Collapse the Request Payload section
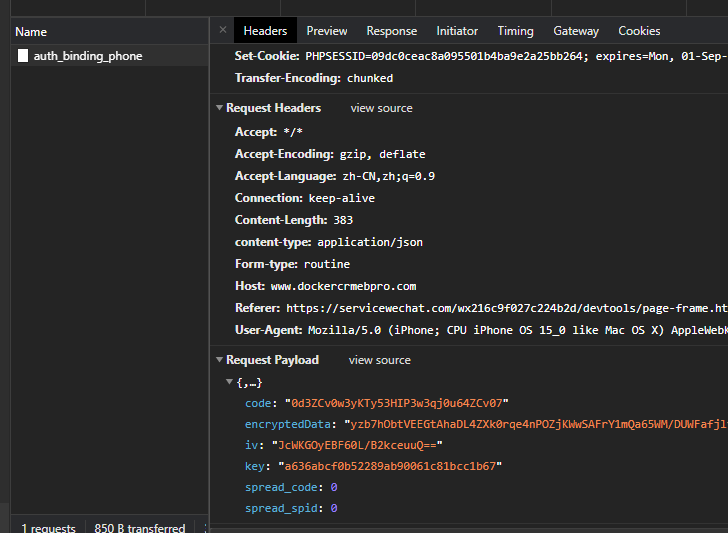Image resolution: width=728 pixels, height=533 pixels. 220,360
